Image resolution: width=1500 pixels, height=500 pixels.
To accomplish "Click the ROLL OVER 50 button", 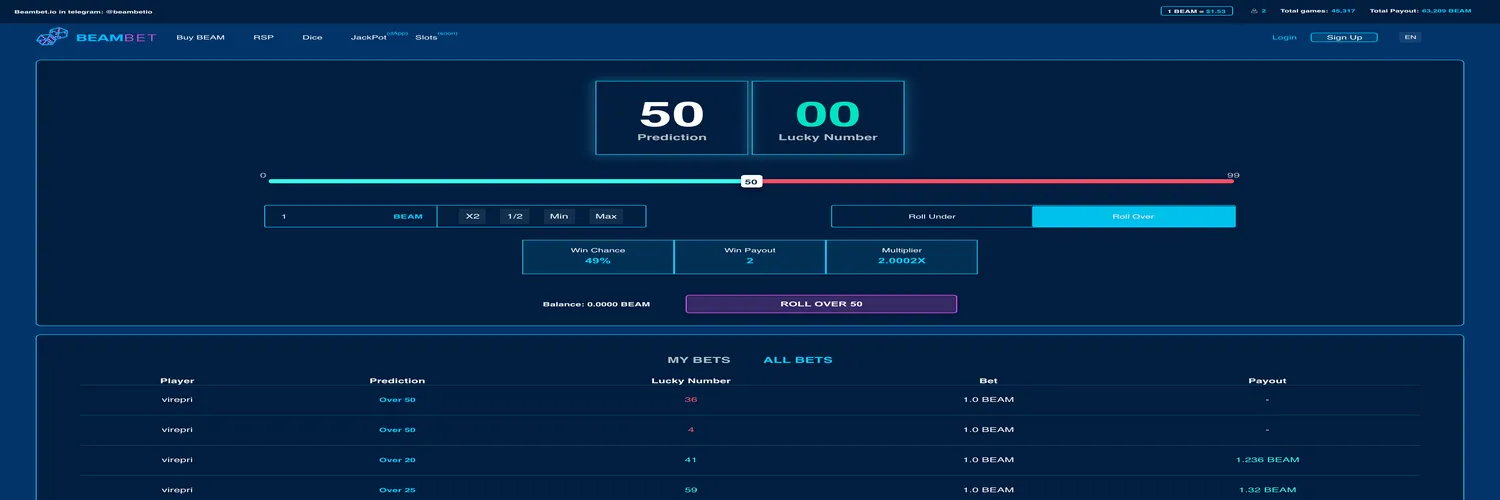I will [821, 304].
